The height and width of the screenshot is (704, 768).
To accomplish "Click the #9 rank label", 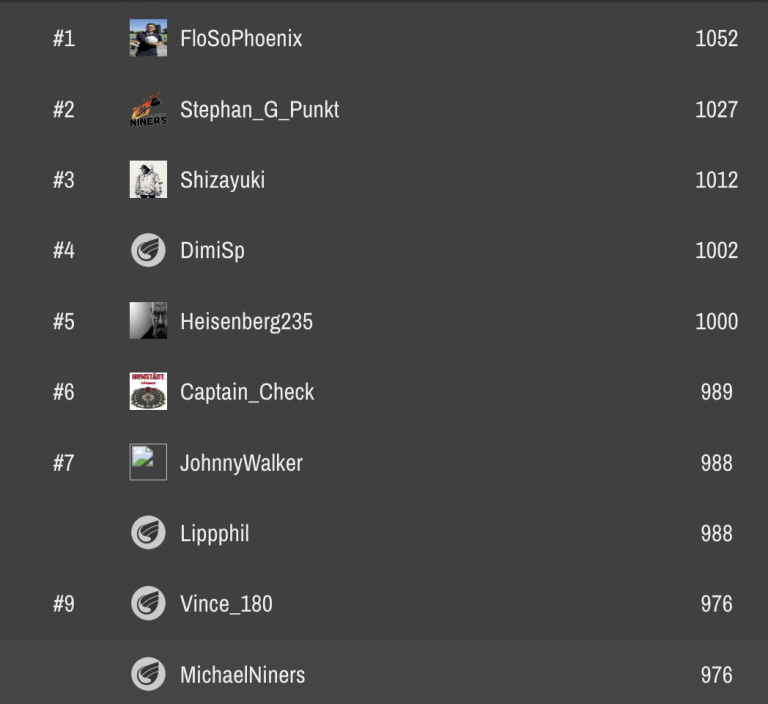I will (x=64, y=604).
